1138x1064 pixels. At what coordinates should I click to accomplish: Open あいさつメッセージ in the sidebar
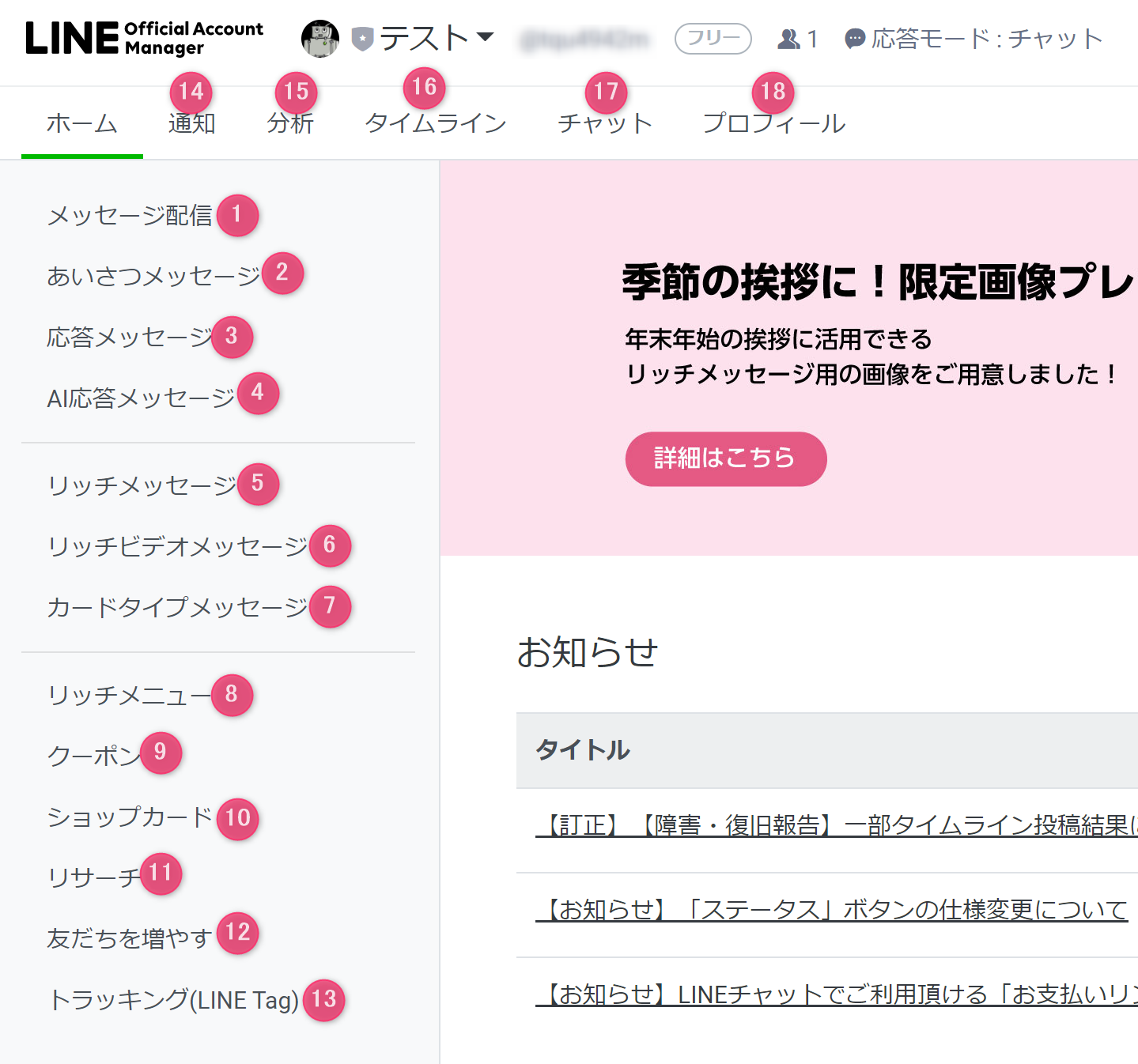pos(153,276)
